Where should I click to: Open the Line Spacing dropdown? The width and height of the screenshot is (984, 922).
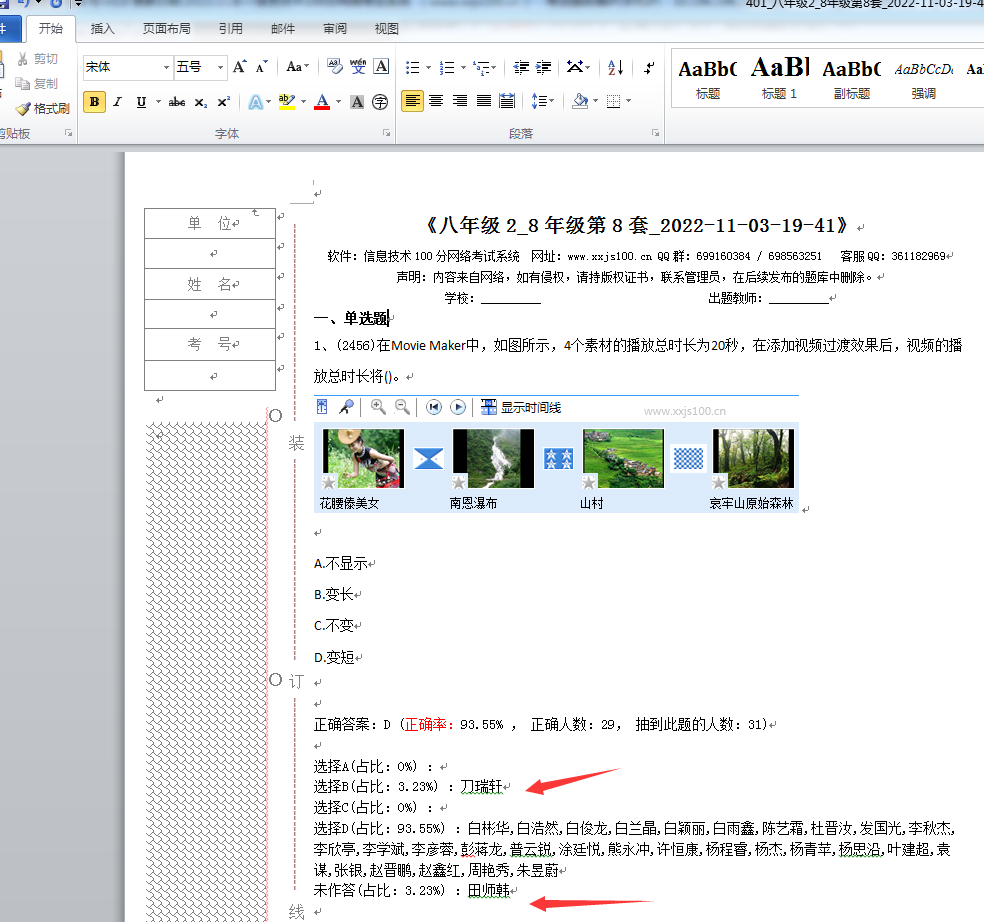click(542, 101)
